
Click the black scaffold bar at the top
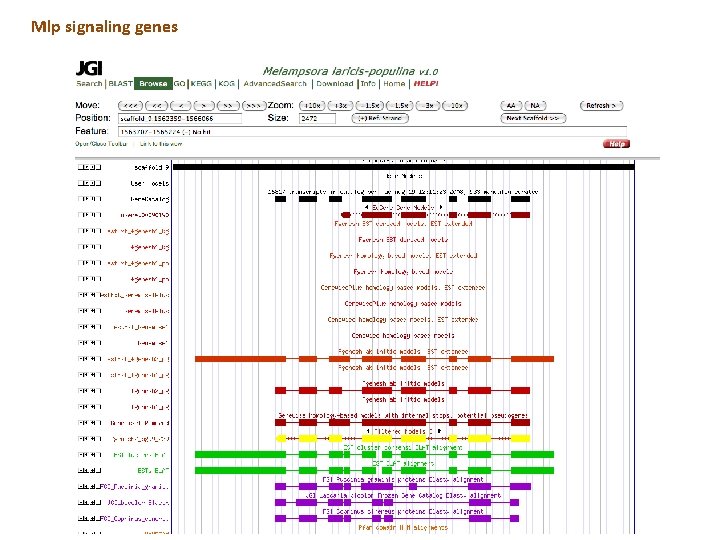click(x=404, y=167)
